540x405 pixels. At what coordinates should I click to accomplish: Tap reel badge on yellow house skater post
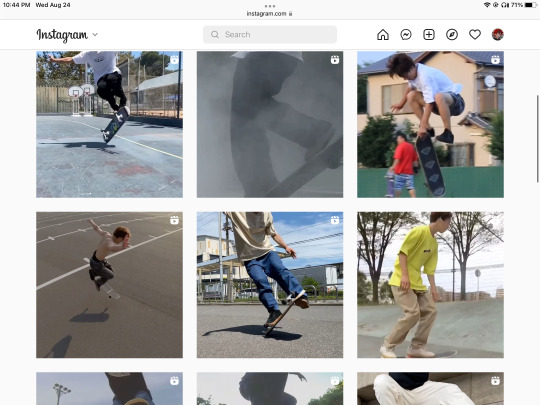(x=495, y=60)
